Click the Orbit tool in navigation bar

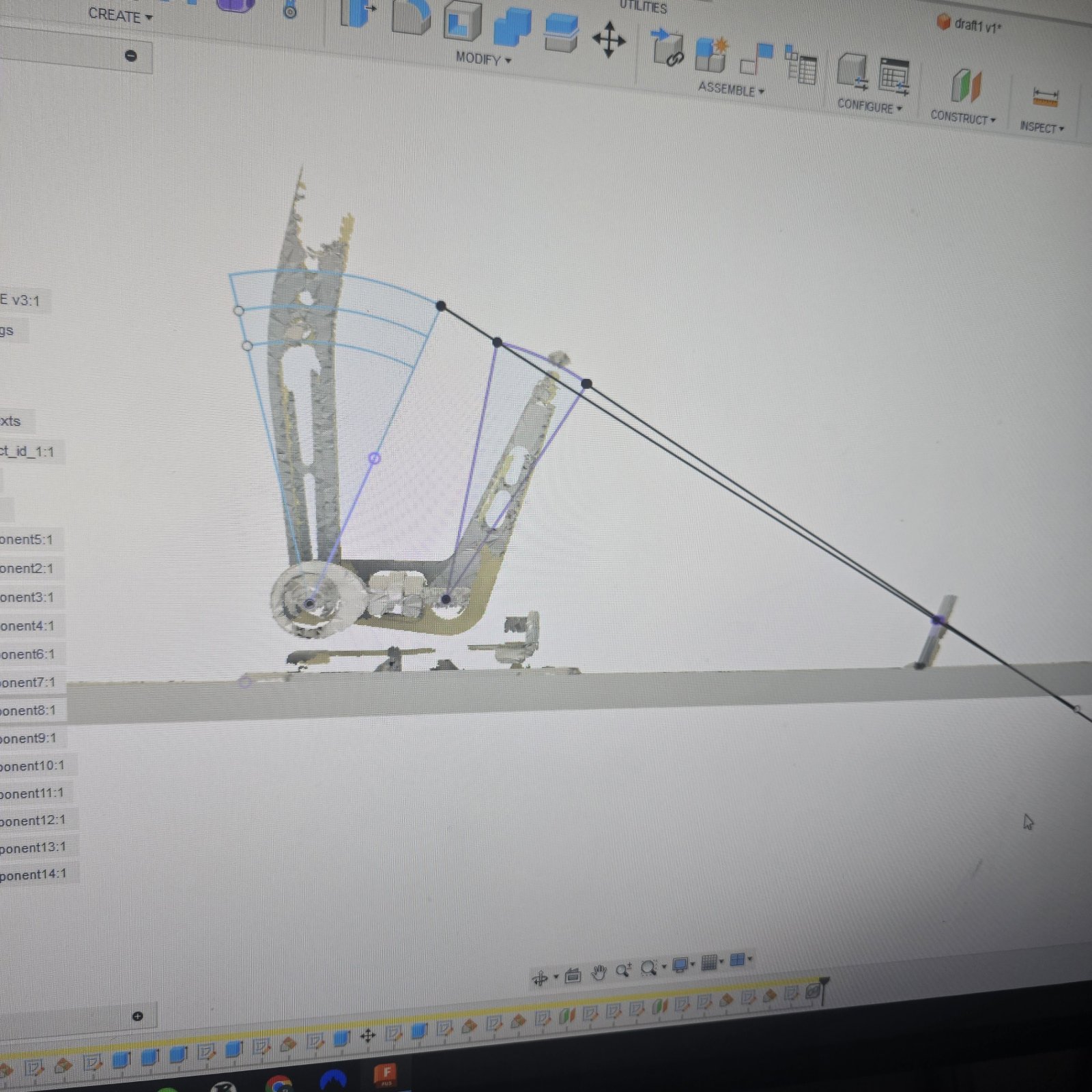[540, 979]
